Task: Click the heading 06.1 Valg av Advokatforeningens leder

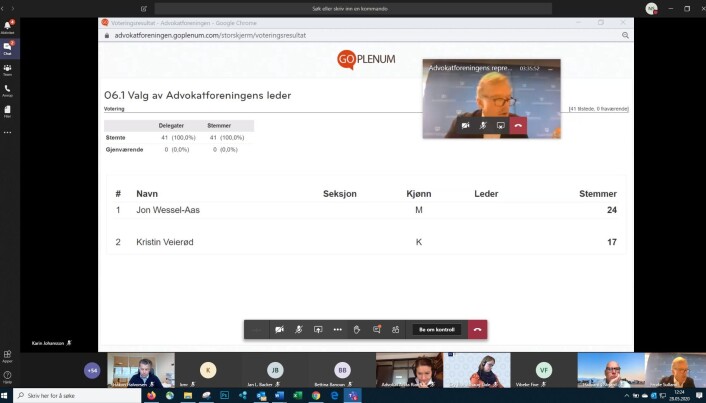Action: click(198, 95)
